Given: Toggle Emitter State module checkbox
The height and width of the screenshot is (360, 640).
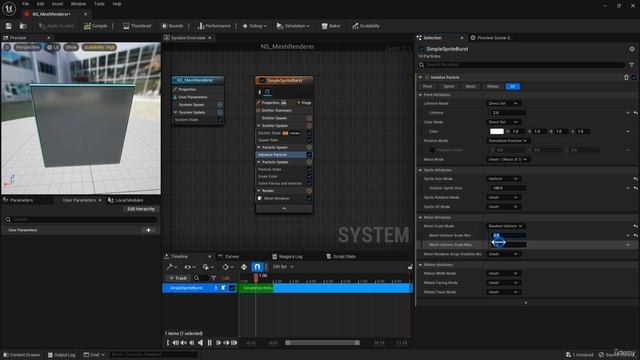Looking at the screenshot, I should click(309, 133).
